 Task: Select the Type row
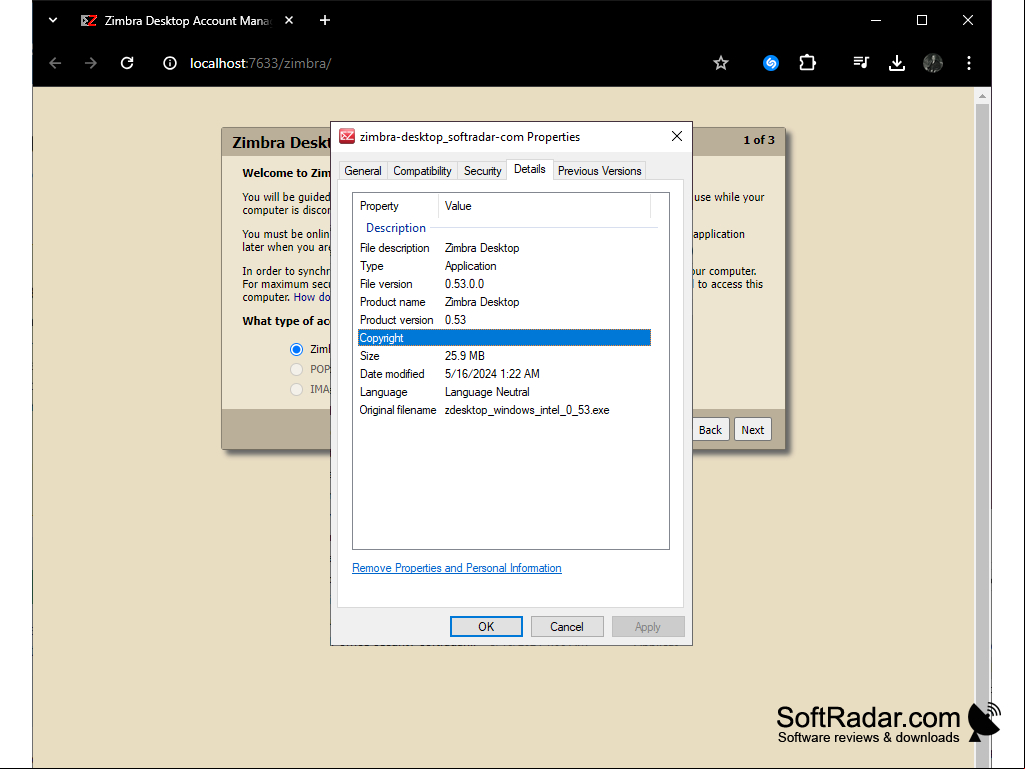[x=504, y=266]
